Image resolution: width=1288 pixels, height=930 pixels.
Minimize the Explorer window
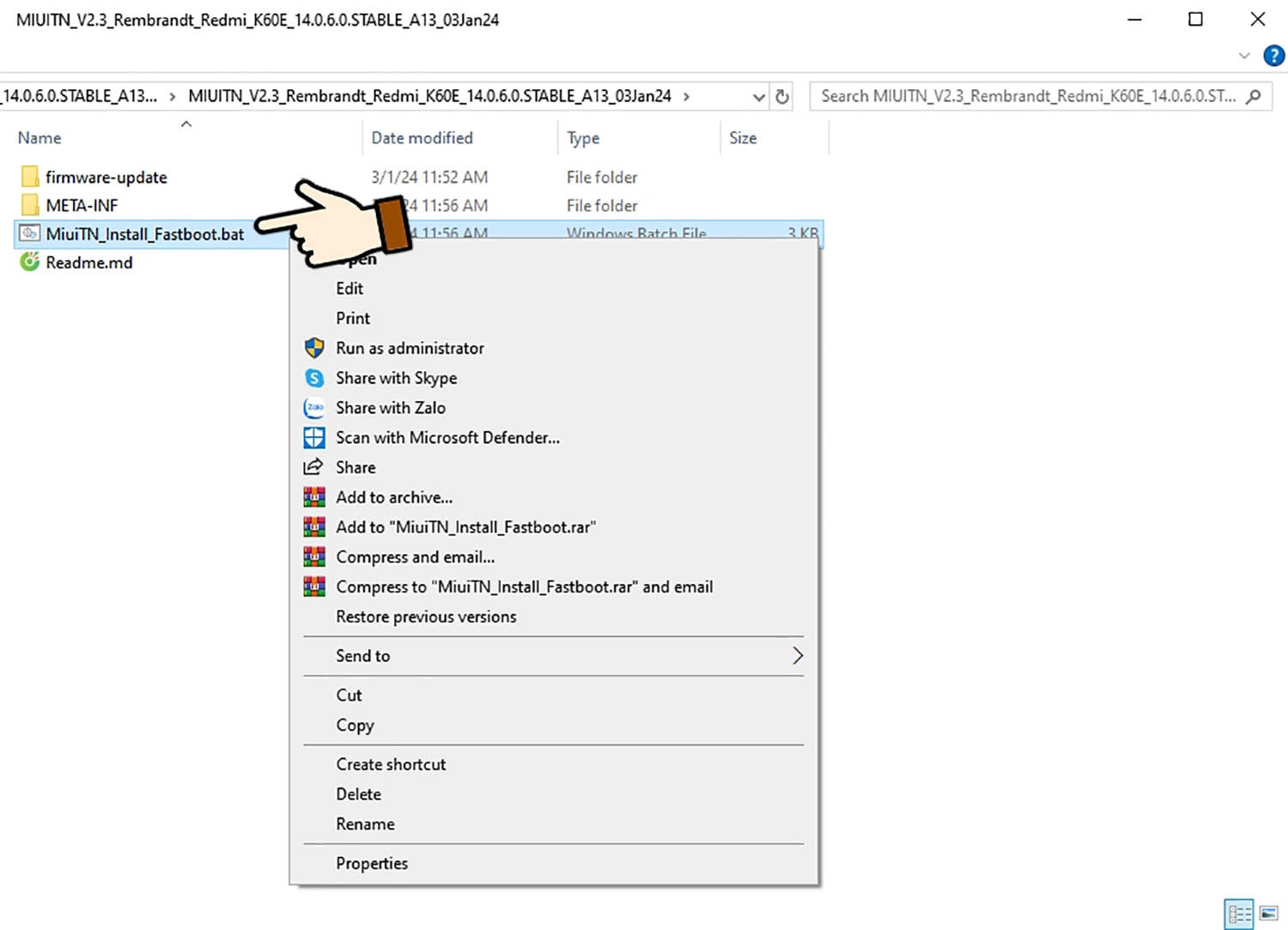point(1134,19)
